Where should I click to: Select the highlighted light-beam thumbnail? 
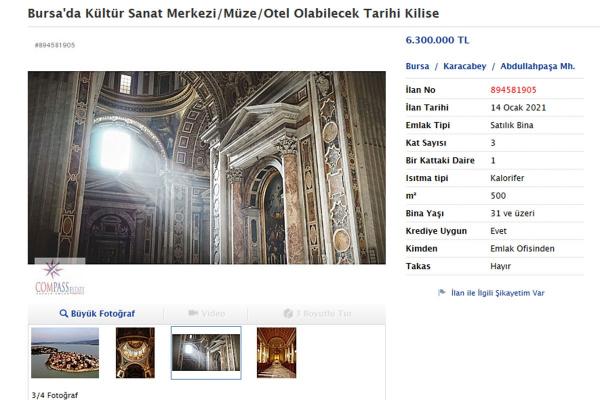pos(206,352)
